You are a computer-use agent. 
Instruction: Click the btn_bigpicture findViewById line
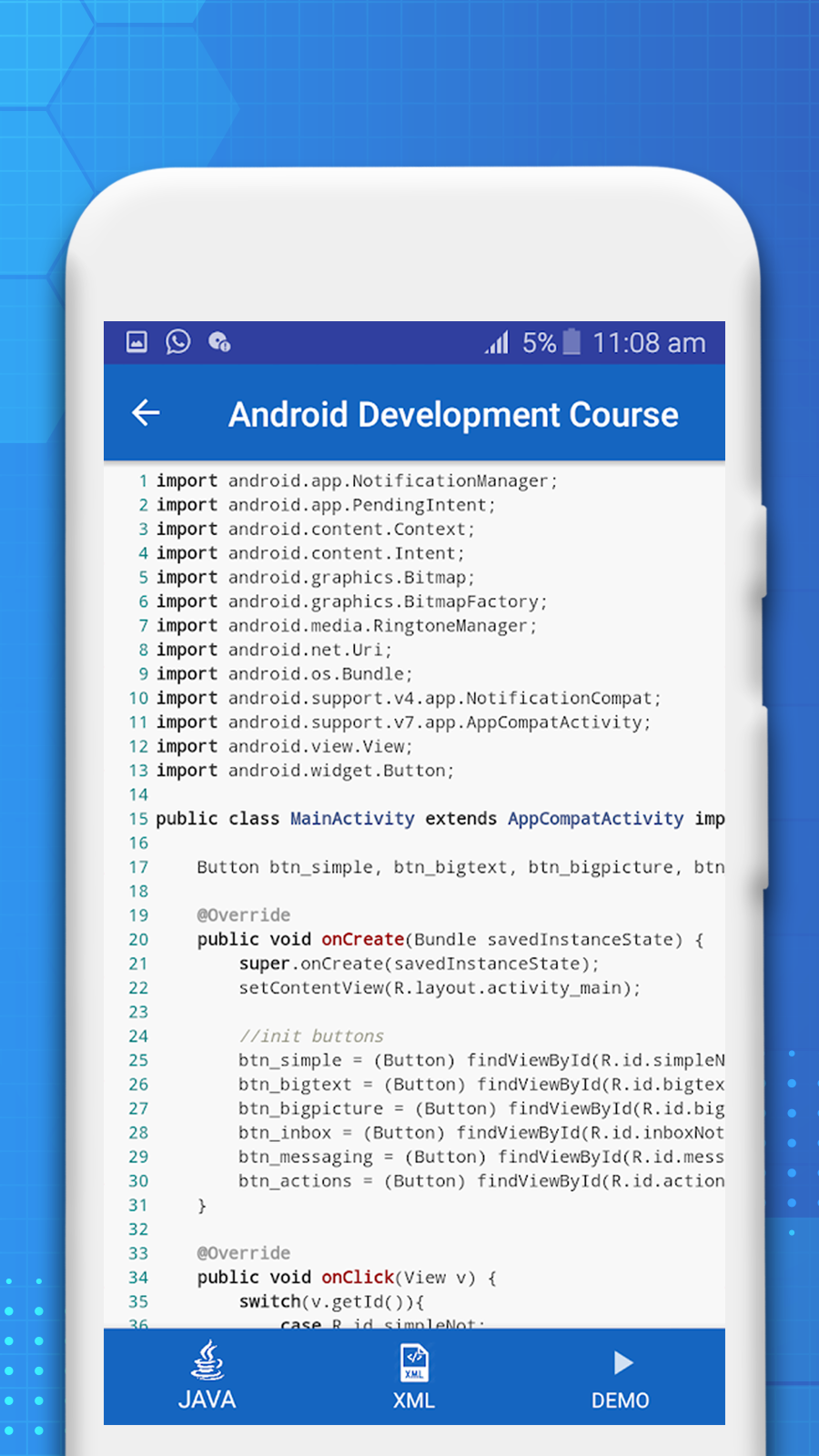coord(481,1108)
